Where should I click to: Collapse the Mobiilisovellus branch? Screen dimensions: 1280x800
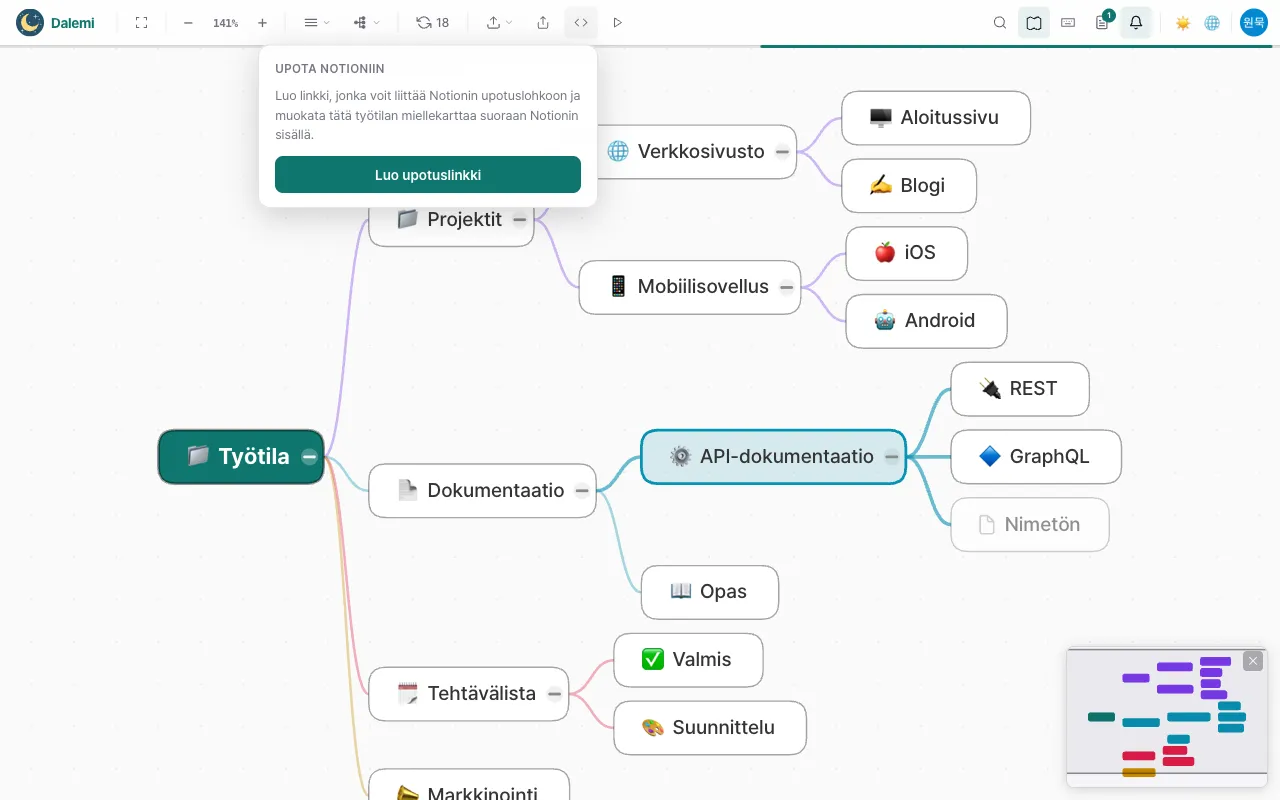(x=787, y=287)
